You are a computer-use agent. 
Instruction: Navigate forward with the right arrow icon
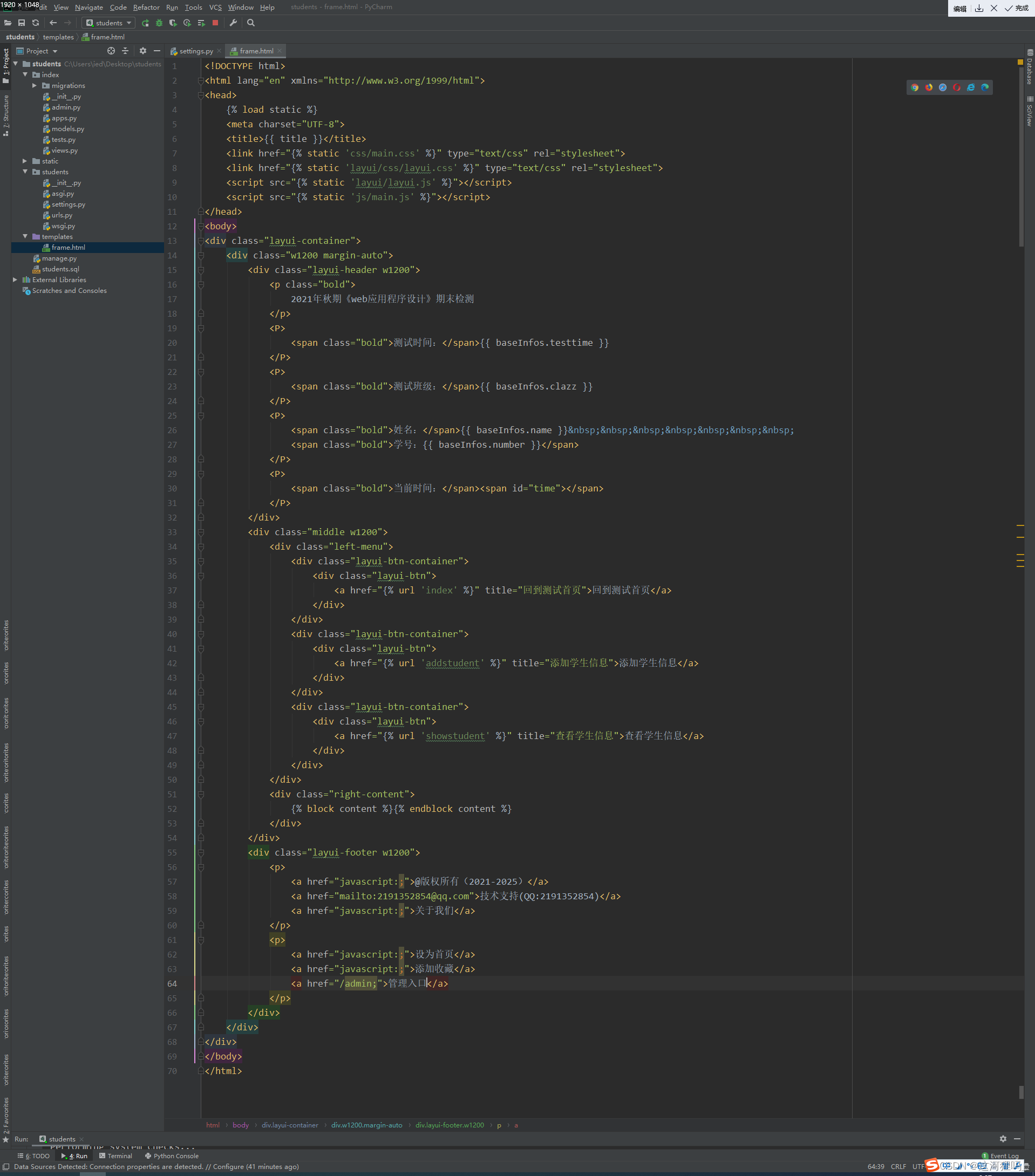67,23
